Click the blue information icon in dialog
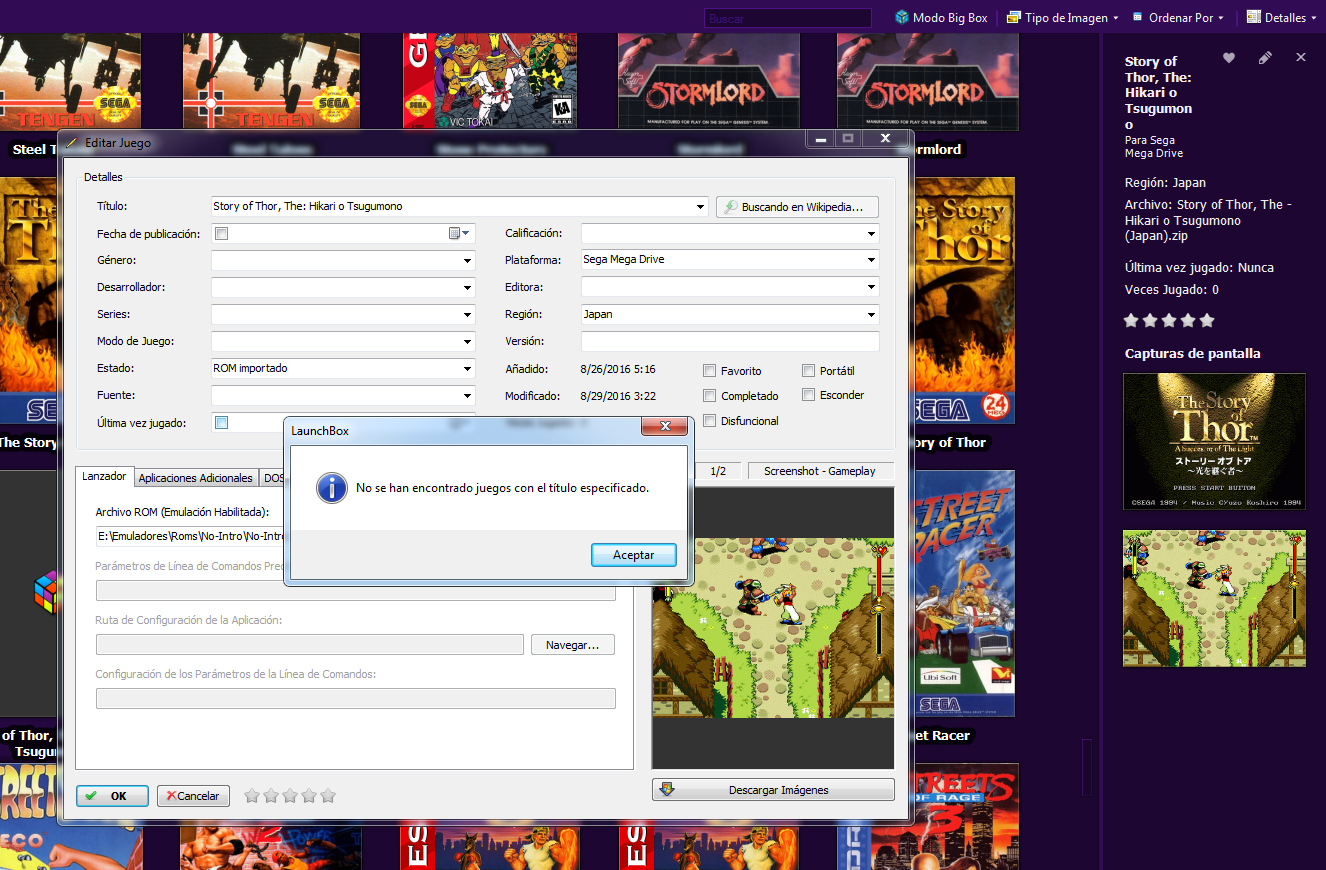 (x=331, y=488)
